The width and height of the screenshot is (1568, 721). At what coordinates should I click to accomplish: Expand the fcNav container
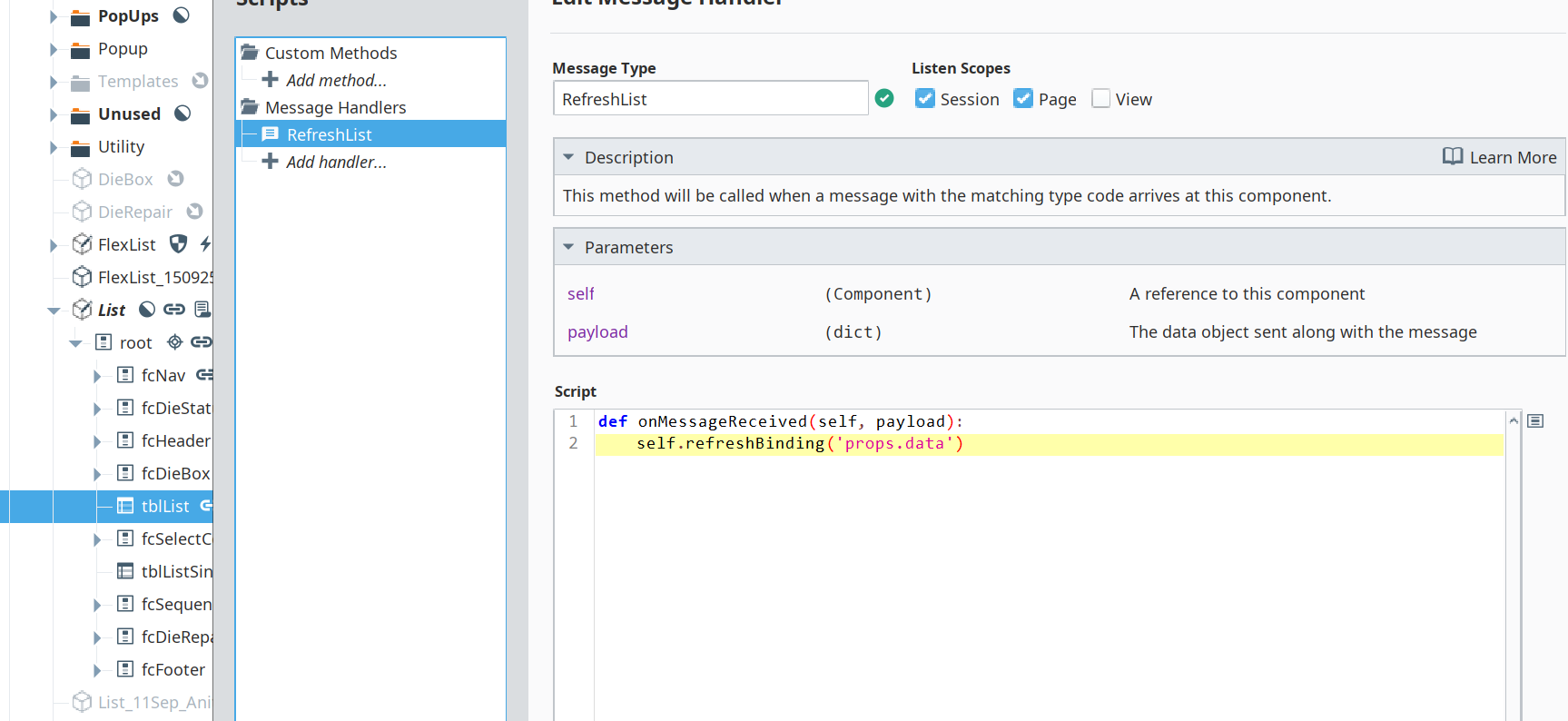pos(97,376)
